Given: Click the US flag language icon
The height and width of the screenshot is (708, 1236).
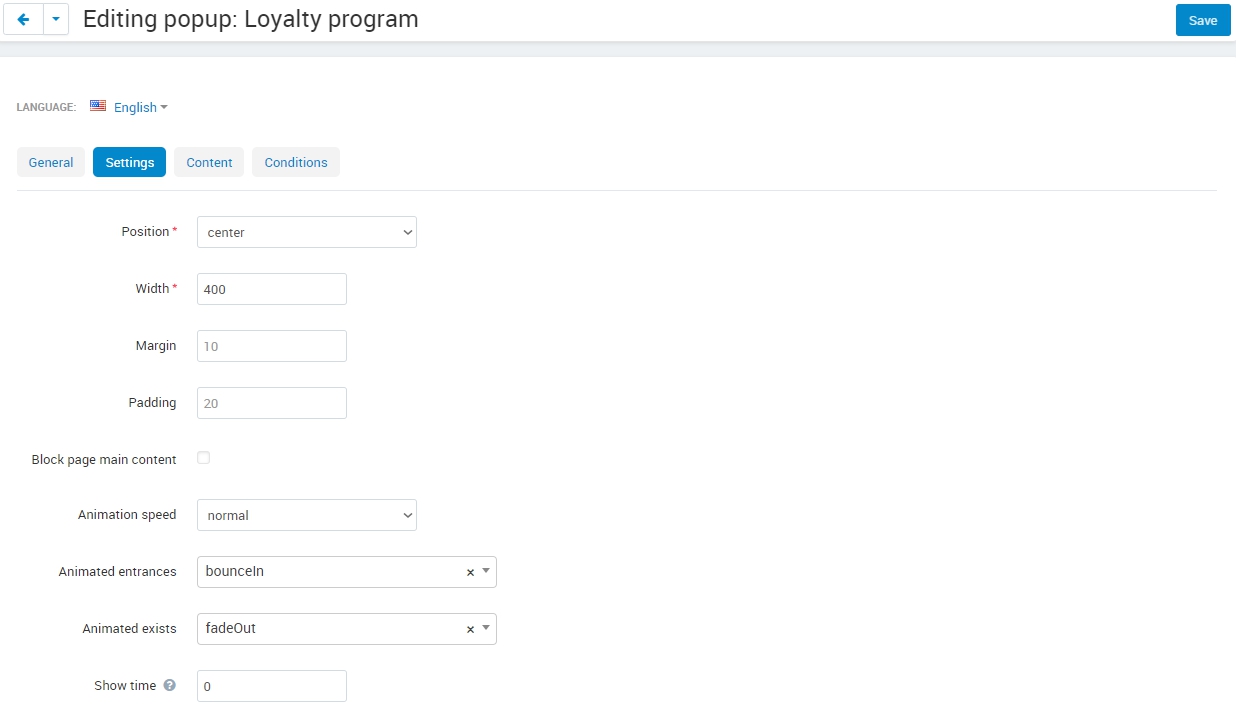Looking at the screenshot, I should (98, 106).
